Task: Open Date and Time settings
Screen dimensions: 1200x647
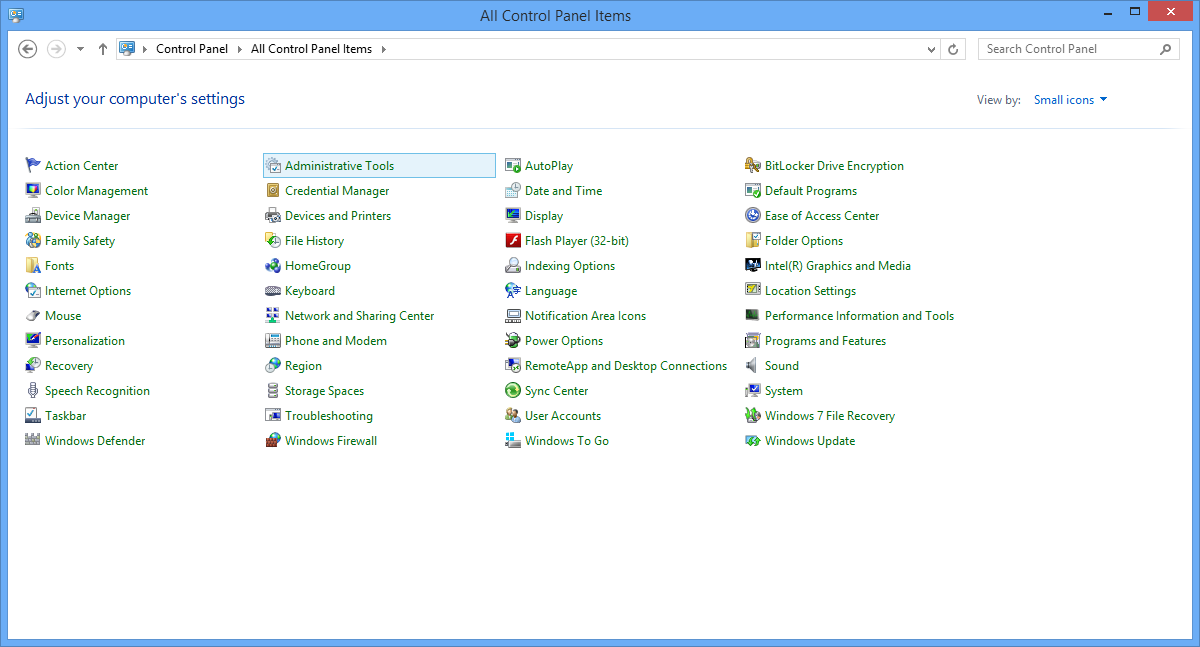Action: pyautogui.click(x=564, y=191)
